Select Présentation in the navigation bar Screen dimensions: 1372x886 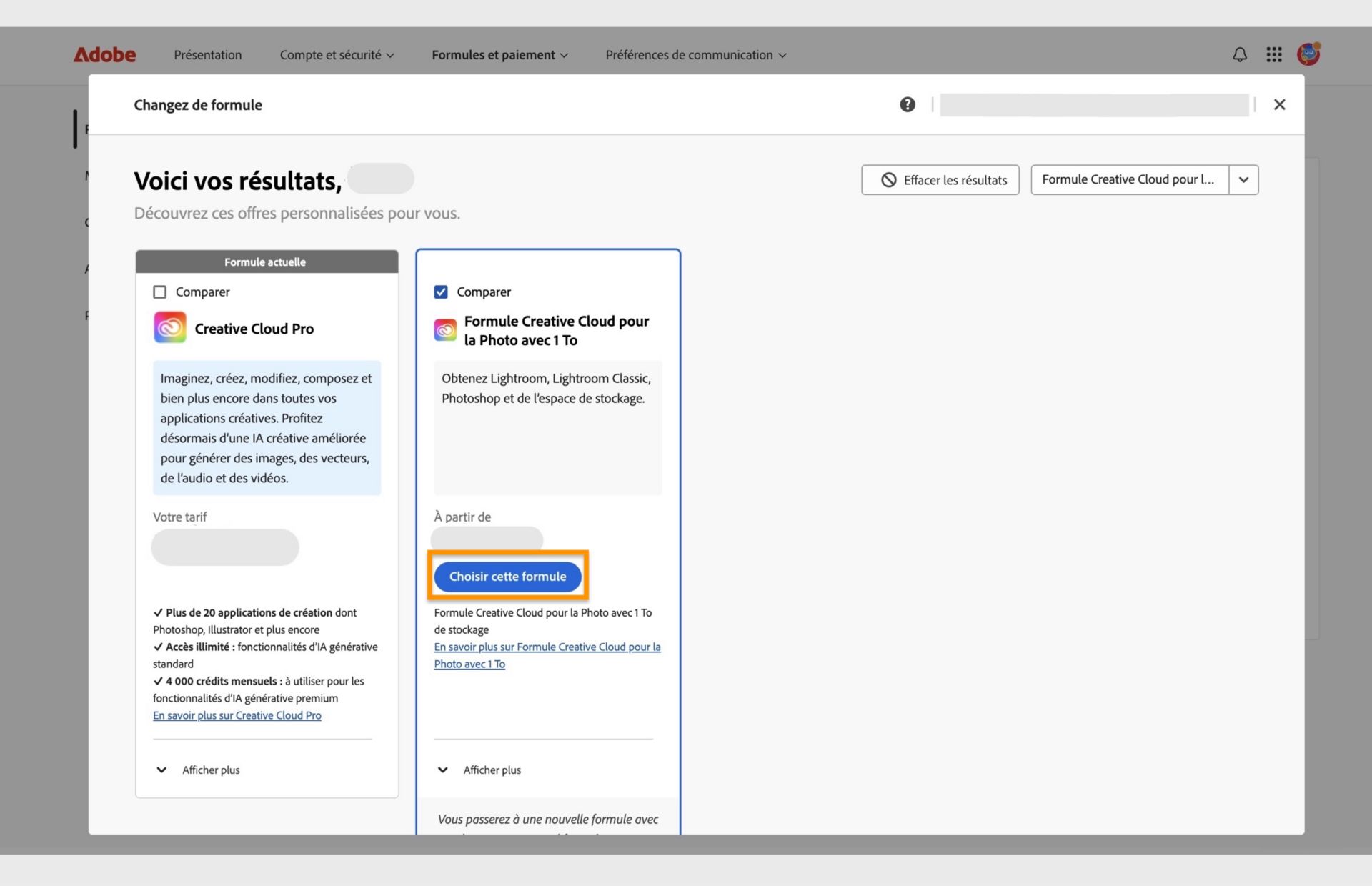207,54
